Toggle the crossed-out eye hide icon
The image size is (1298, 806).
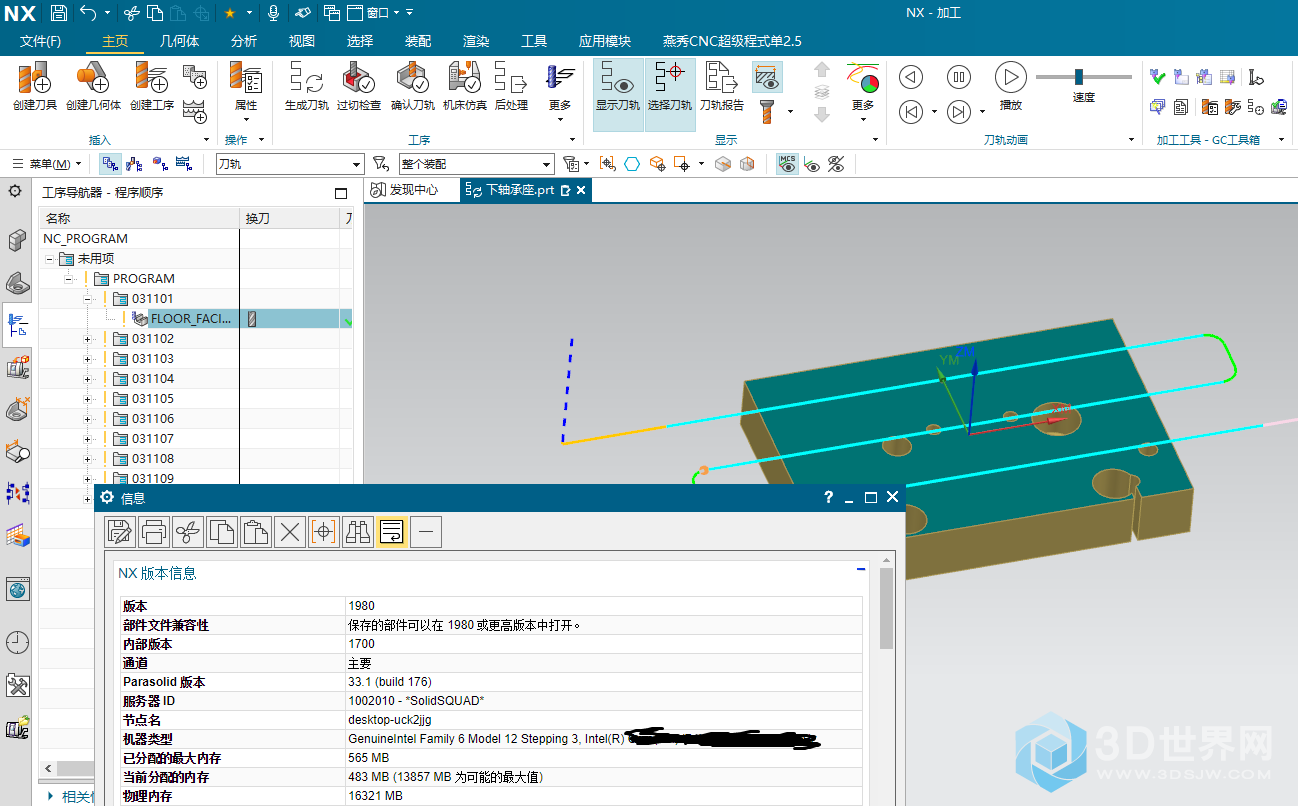click(836, 164)
